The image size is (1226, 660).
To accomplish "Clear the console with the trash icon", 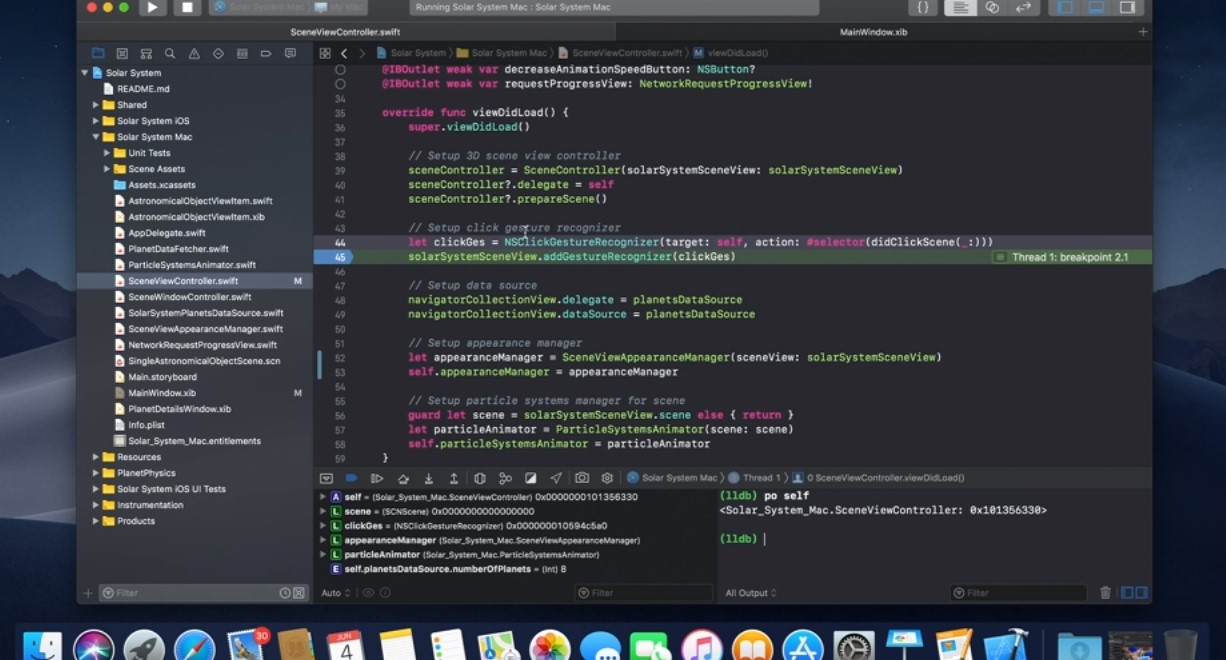I will coord(1105,593).
